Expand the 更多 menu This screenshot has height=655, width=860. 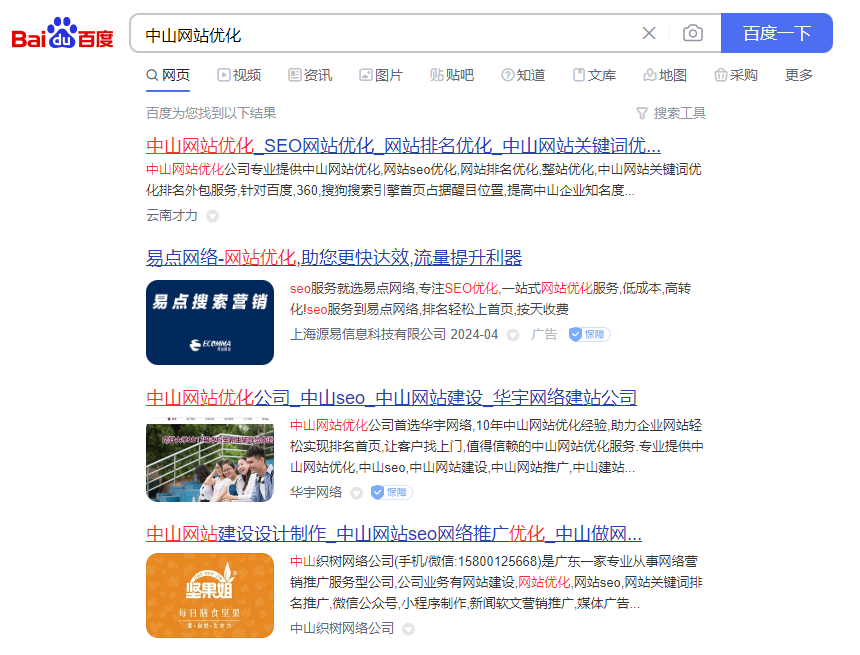click(x=799, y=75)
